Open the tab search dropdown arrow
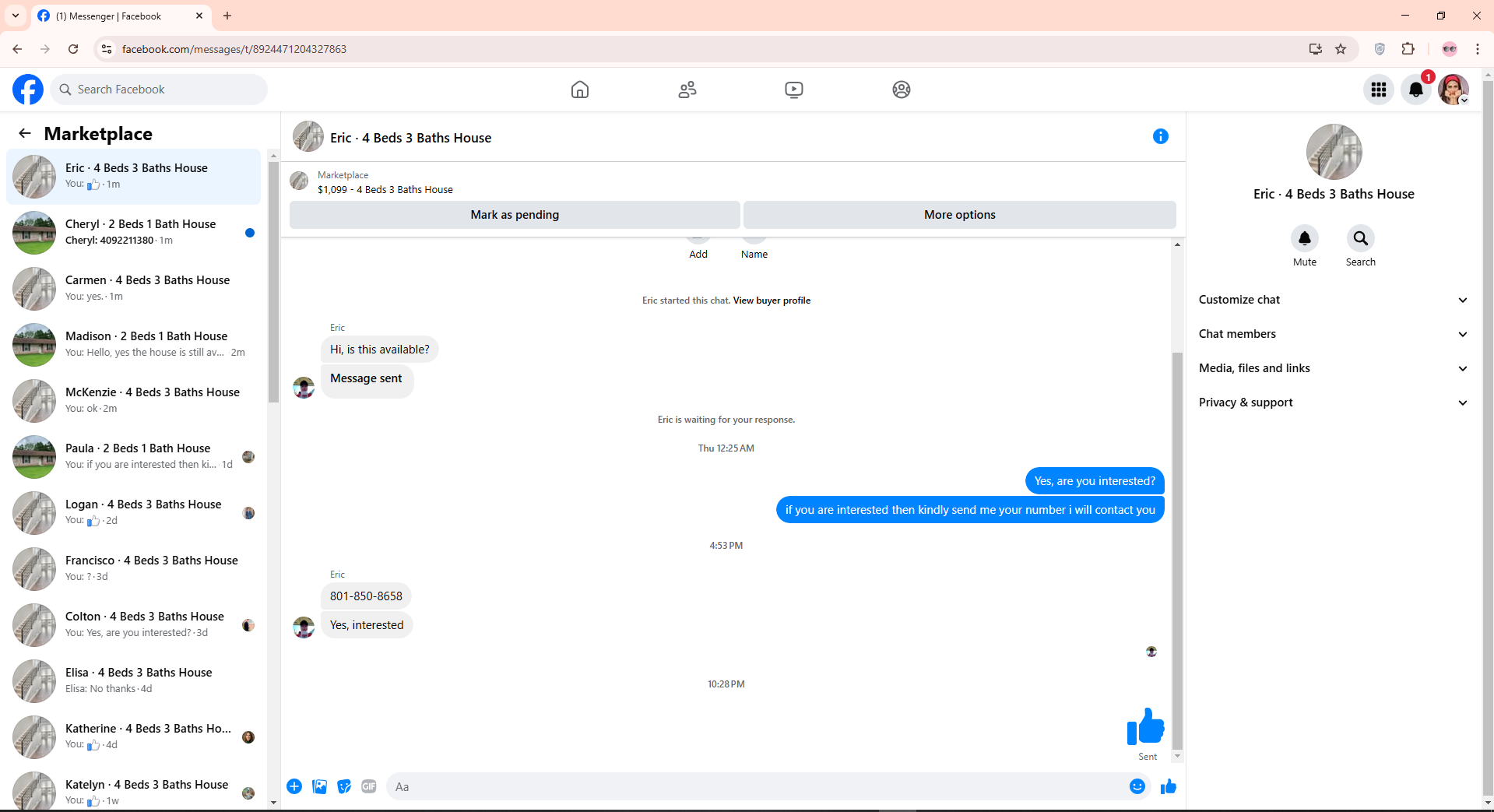The image size is (1494, 812). [16, 16]
